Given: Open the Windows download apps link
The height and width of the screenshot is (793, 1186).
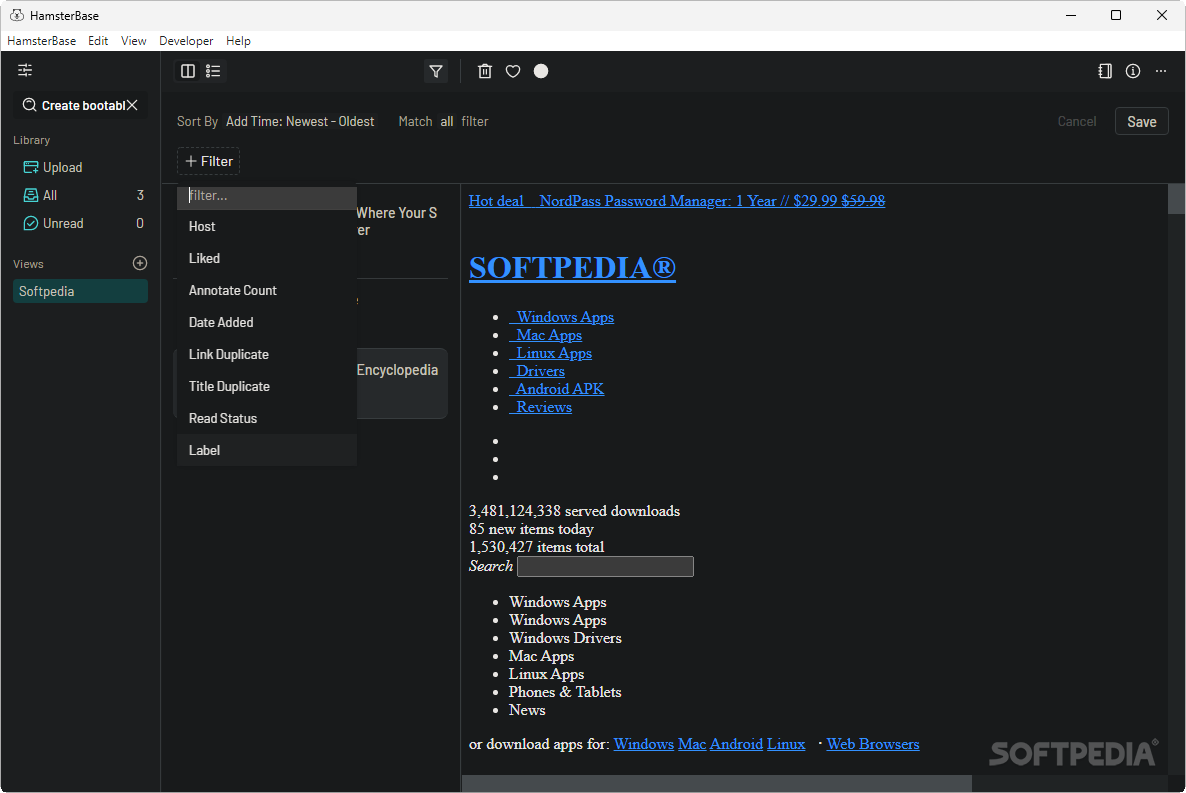Looking at the screenshot, I should tap(644, 744).
